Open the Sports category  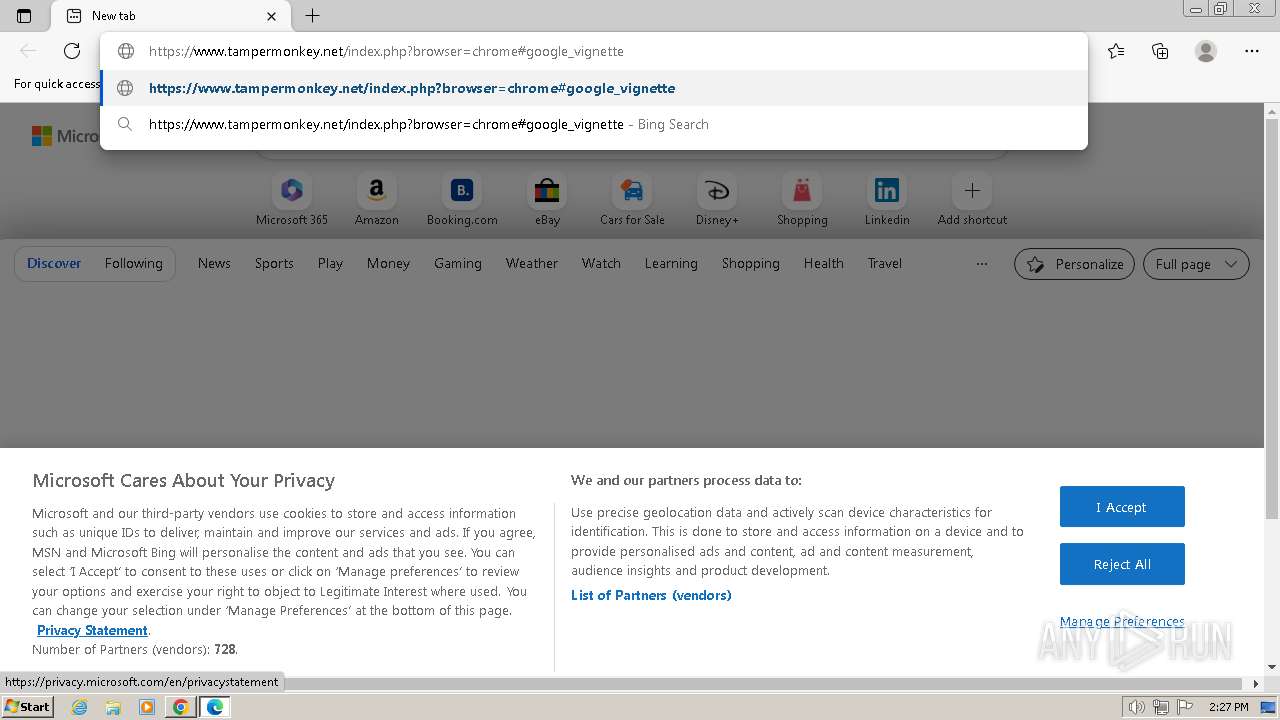point(274,263)
